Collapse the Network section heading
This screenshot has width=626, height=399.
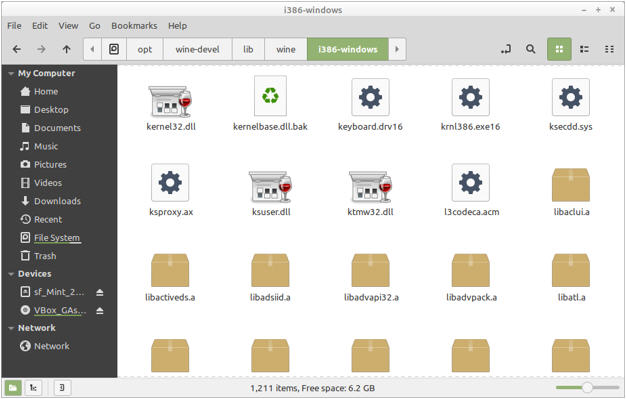(11, 328)
